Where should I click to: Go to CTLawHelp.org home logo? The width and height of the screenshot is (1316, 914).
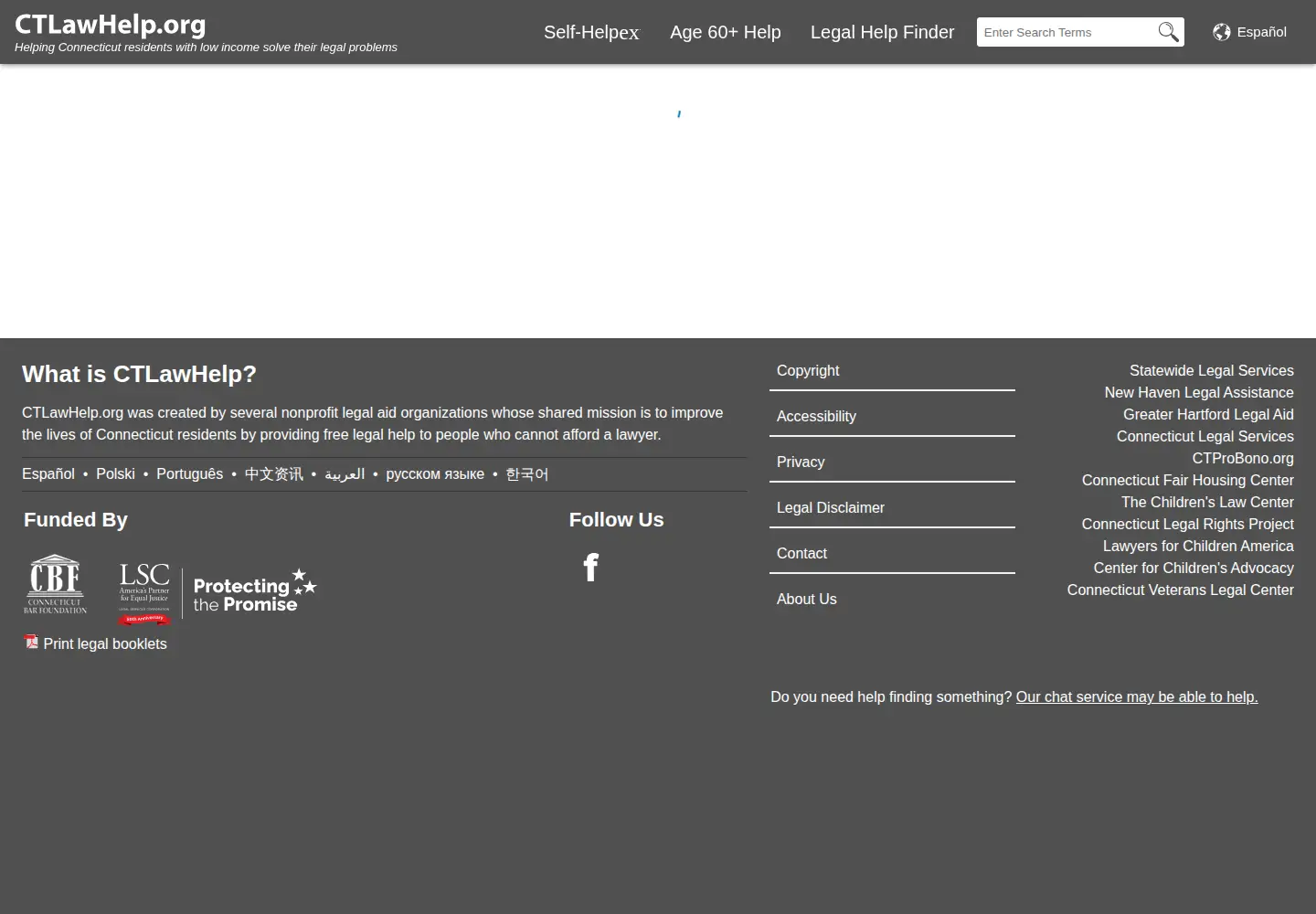pyautogui.click(x=111, y=25)
